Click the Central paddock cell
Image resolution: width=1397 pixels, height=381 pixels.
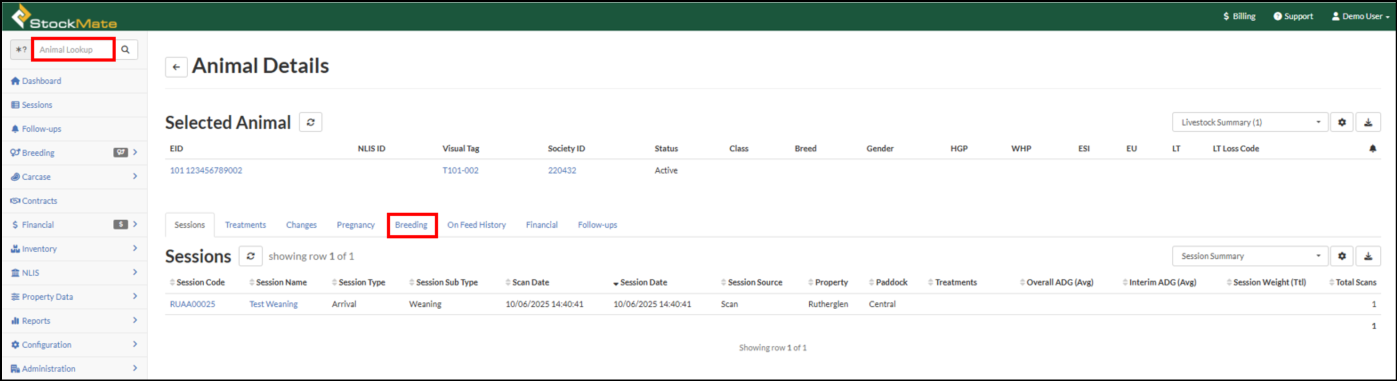[882, 304]
